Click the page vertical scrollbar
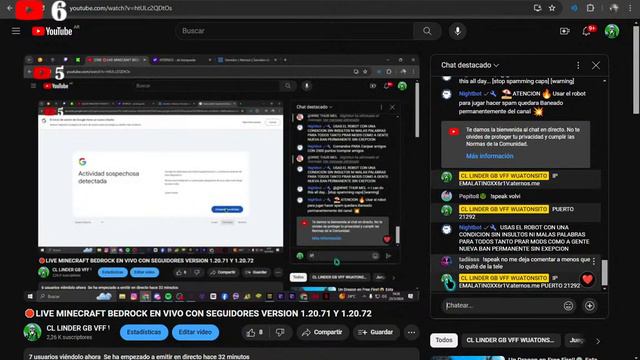This screenshot has height=360, width=640. 636,69
